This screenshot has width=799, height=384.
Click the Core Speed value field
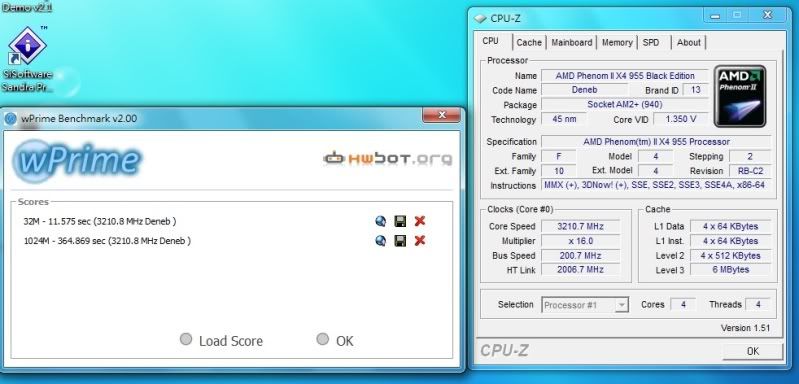point(580,226)
